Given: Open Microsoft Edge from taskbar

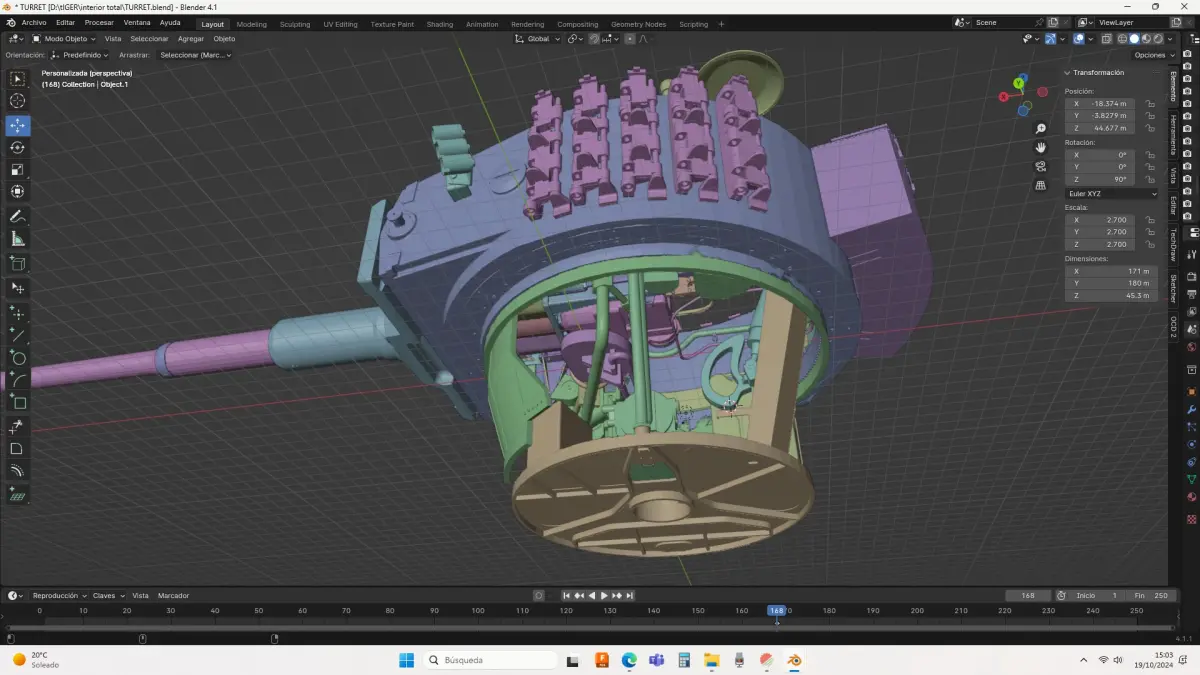Looking at the screenshot, I should [x=629, y=660].
